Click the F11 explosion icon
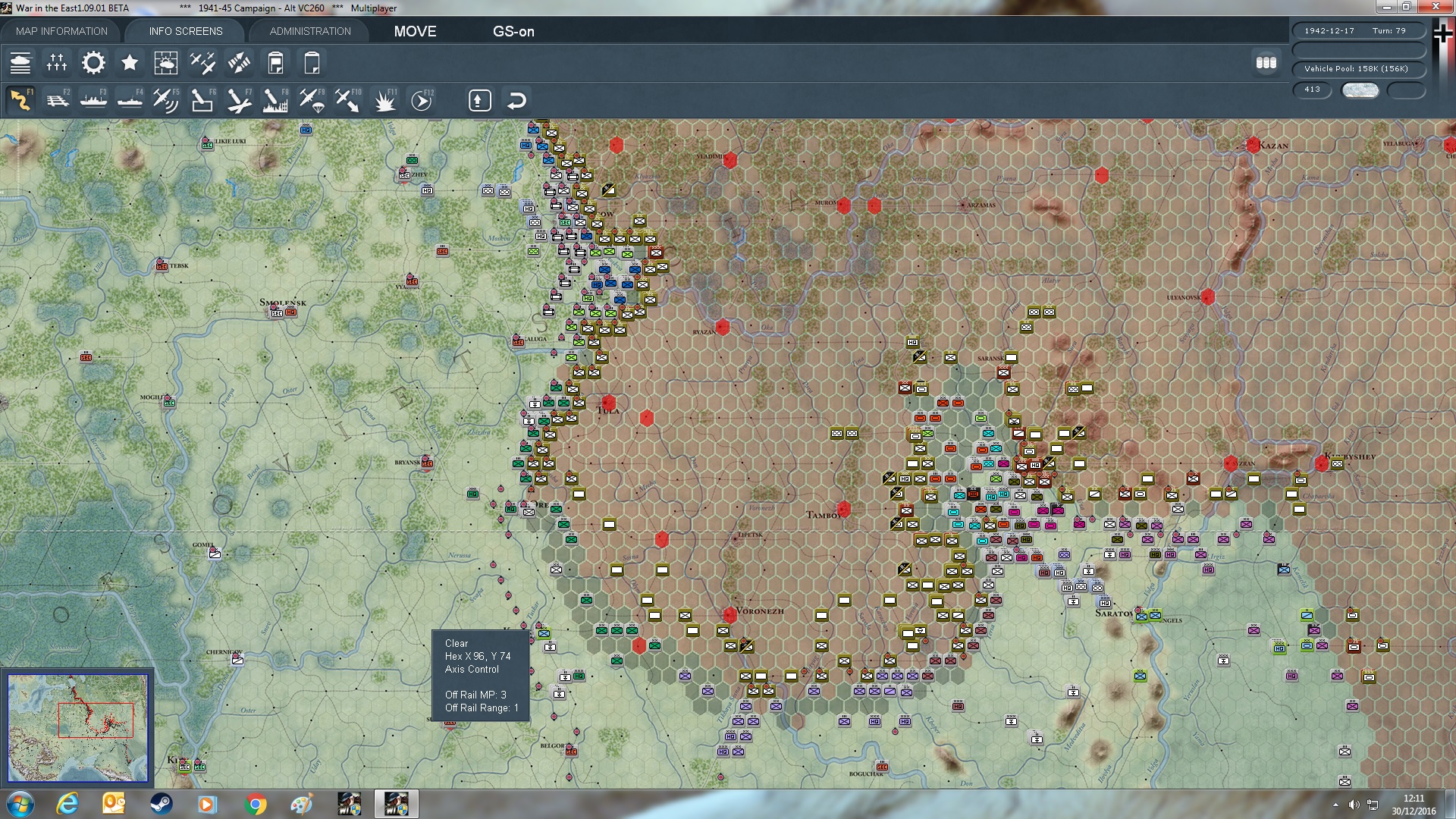The image size is (1456, 819). tap(385, 100)
